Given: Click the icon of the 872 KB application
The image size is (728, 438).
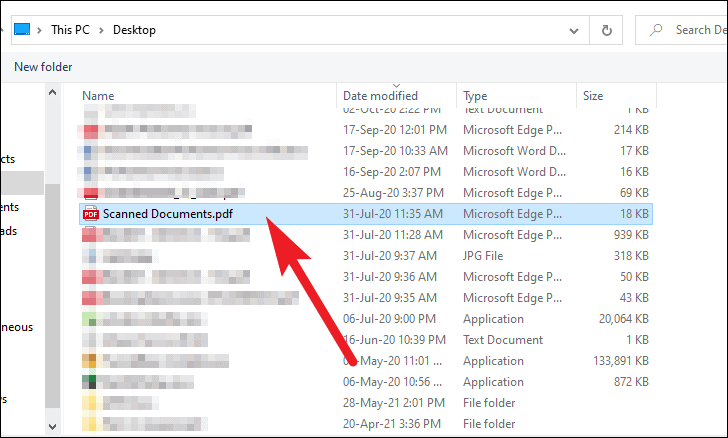Looking at the screenshot, I should (x=90, y=382).
